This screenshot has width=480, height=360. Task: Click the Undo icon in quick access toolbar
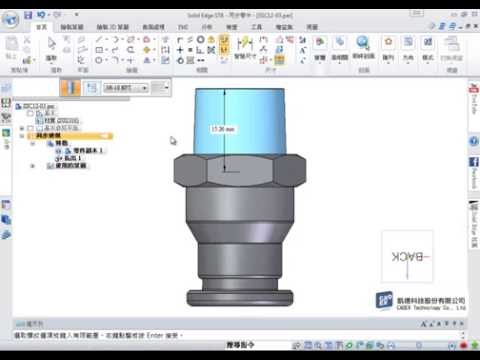point(41,15)
